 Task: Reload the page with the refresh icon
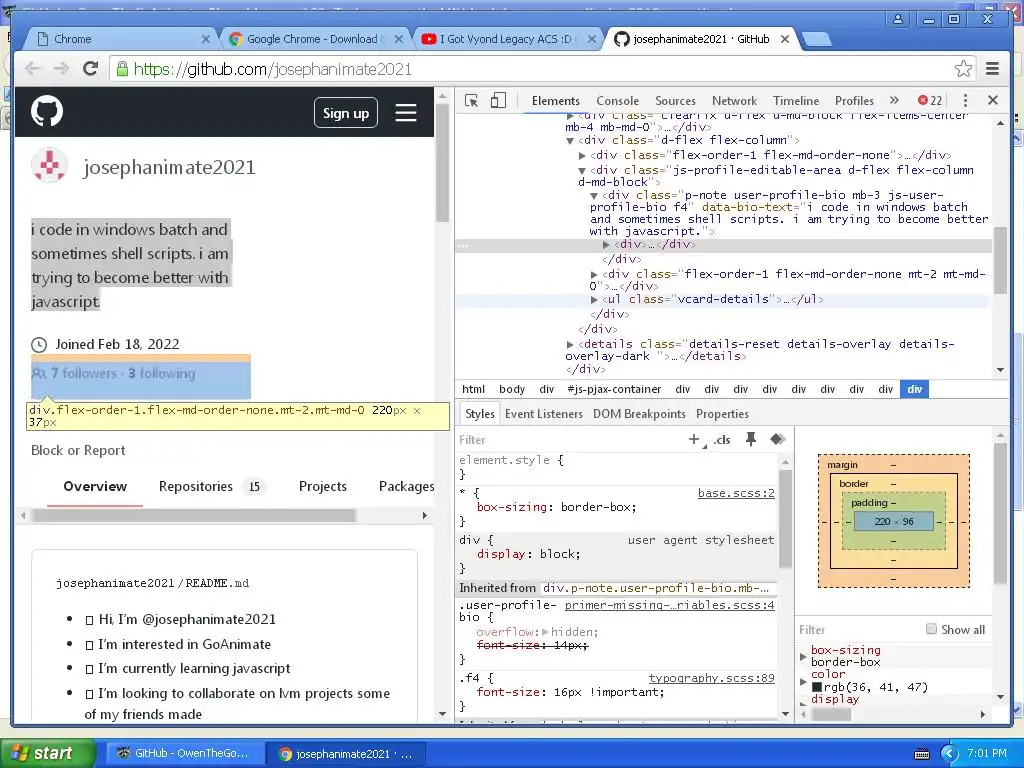(x=90, y=69)
